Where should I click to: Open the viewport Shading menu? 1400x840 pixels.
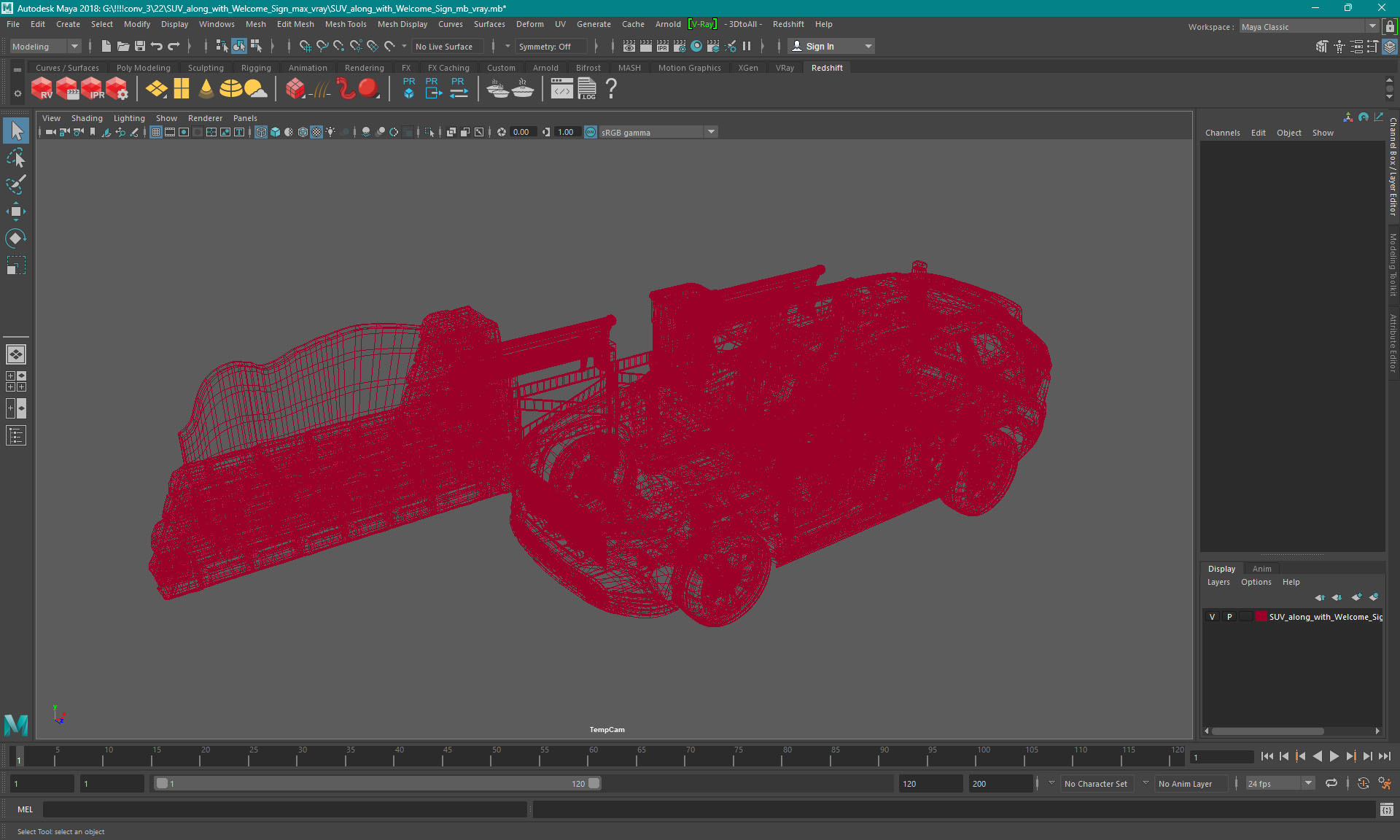(87, 118)
